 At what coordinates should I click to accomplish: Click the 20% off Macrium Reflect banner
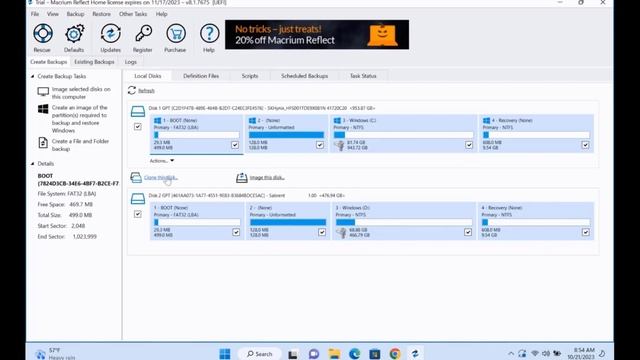pyautogui.click(x=317, y=35)
